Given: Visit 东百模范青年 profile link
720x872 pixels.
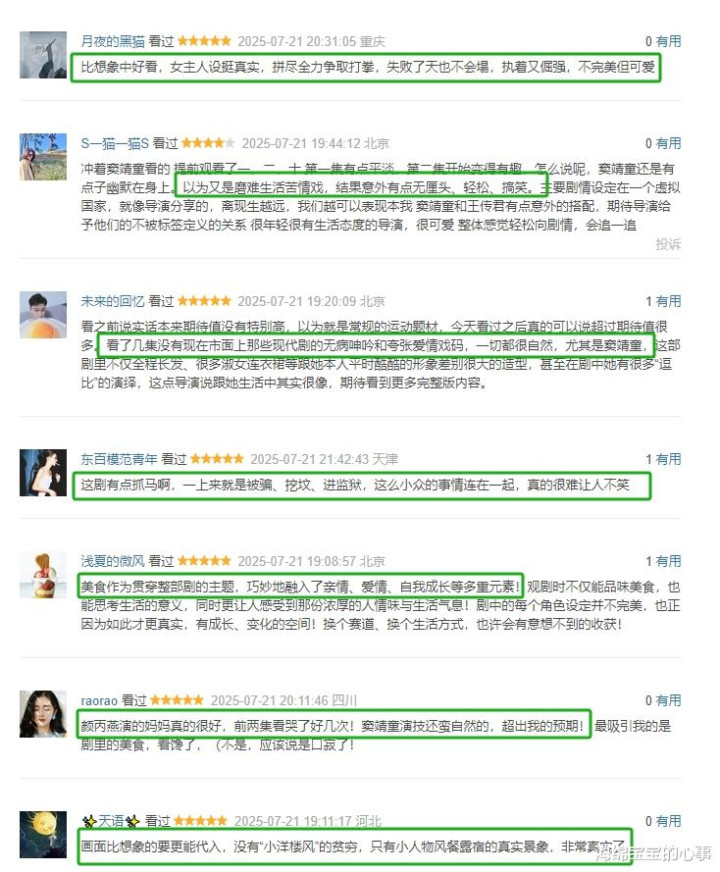Looking at the screenshot, I should 119,459.
